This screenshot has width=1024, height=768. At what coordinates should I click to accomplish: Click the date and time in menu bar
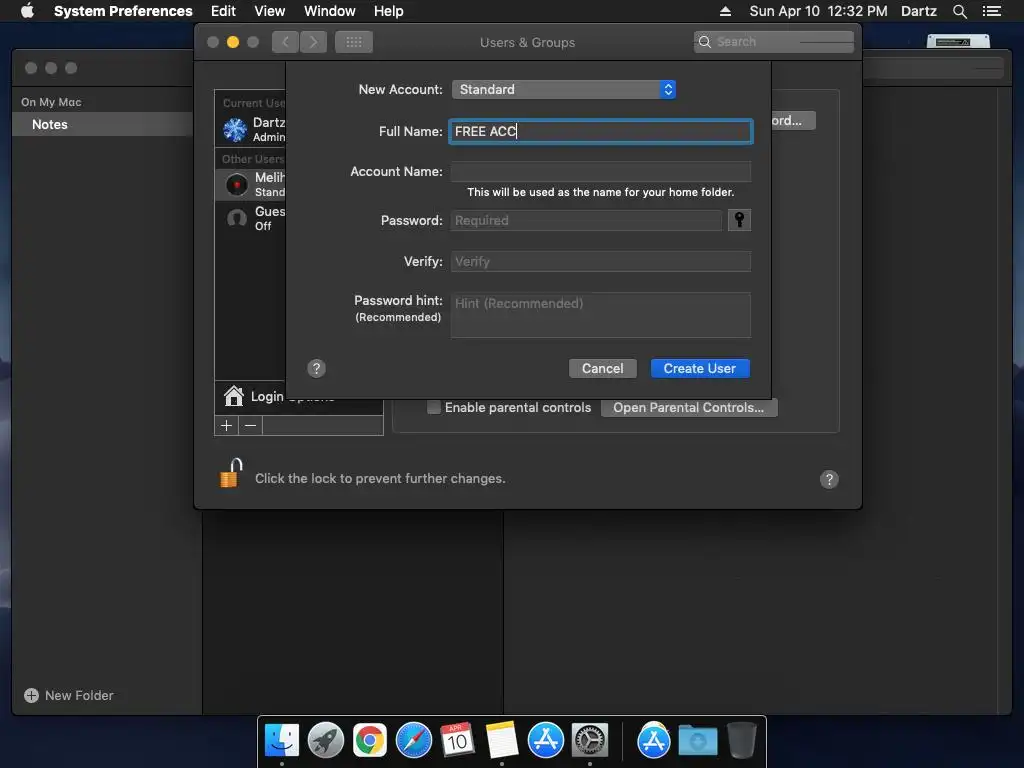818,11
